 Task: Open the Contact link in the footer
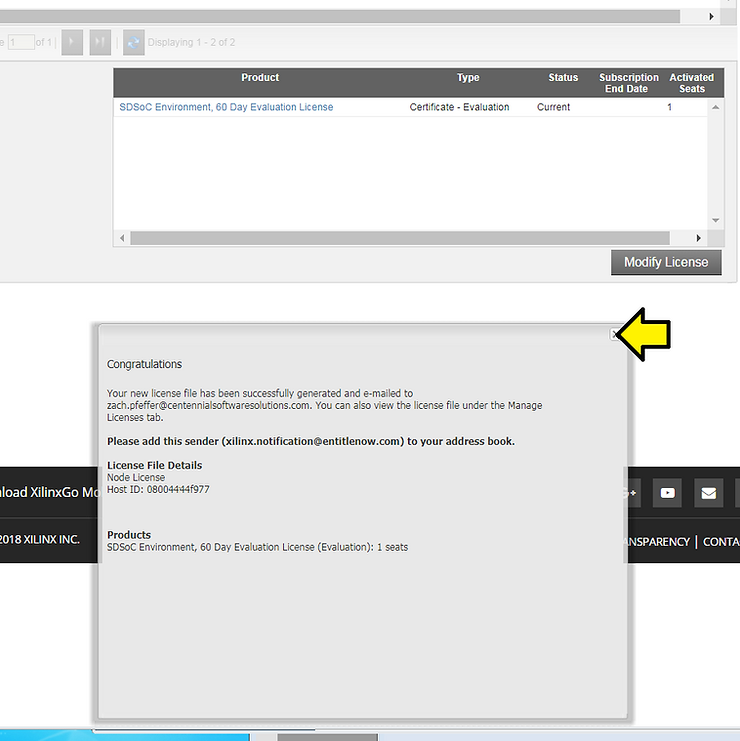(721, 542)
